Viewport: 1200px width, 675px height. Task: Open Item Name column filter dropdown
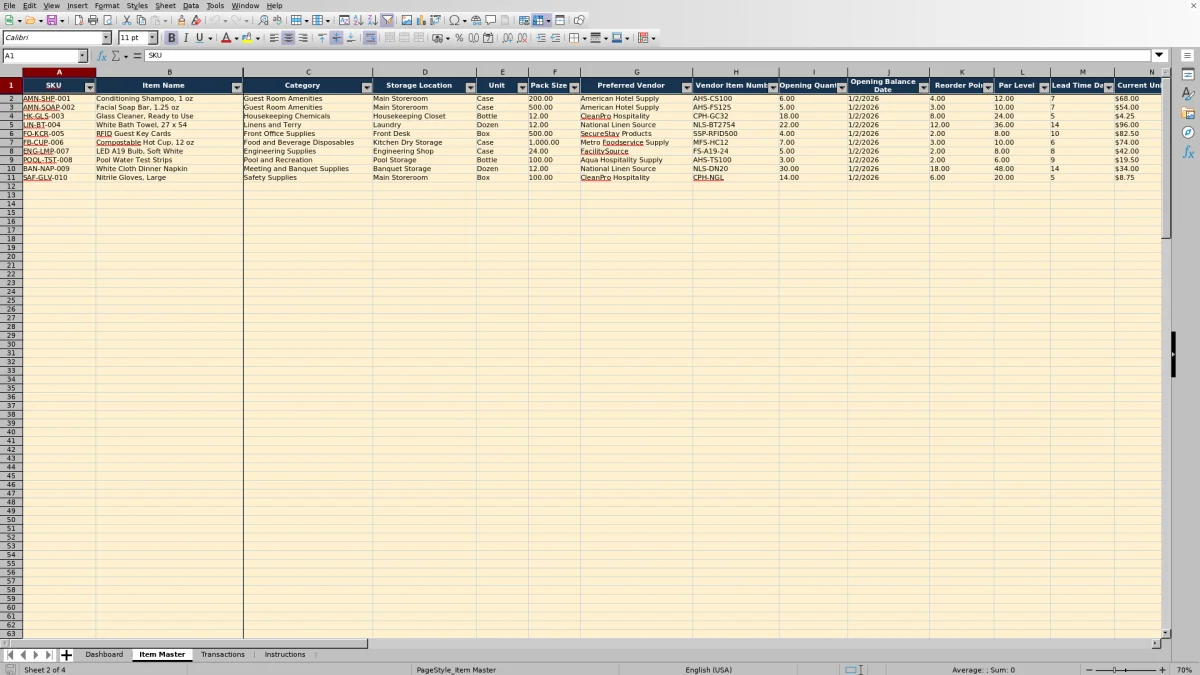coord(237,88)
